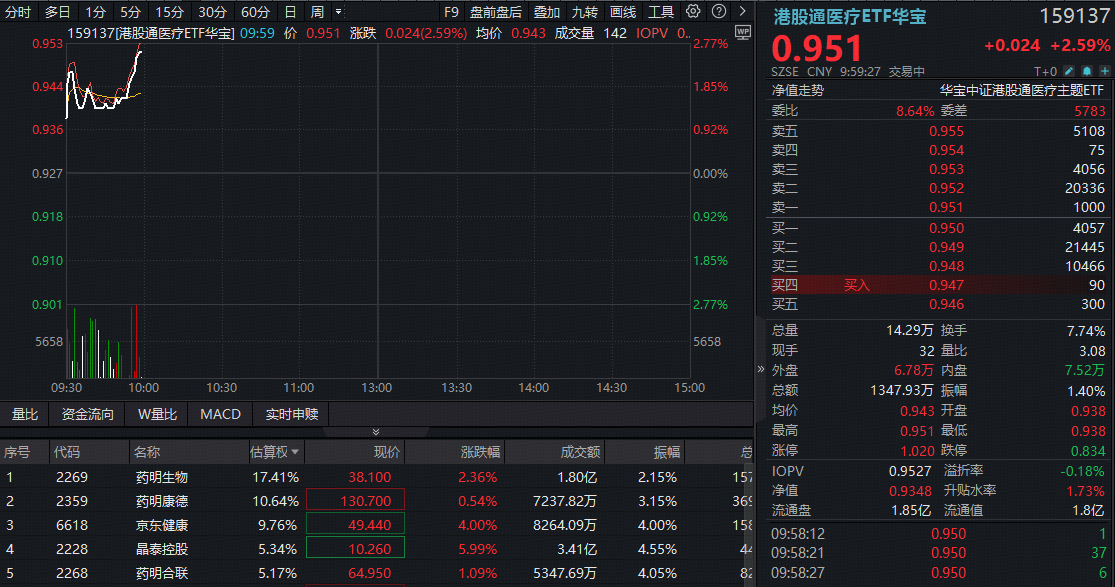Click the help question mark icon
The image size is (1115, 587).
(x=718, y=12)
